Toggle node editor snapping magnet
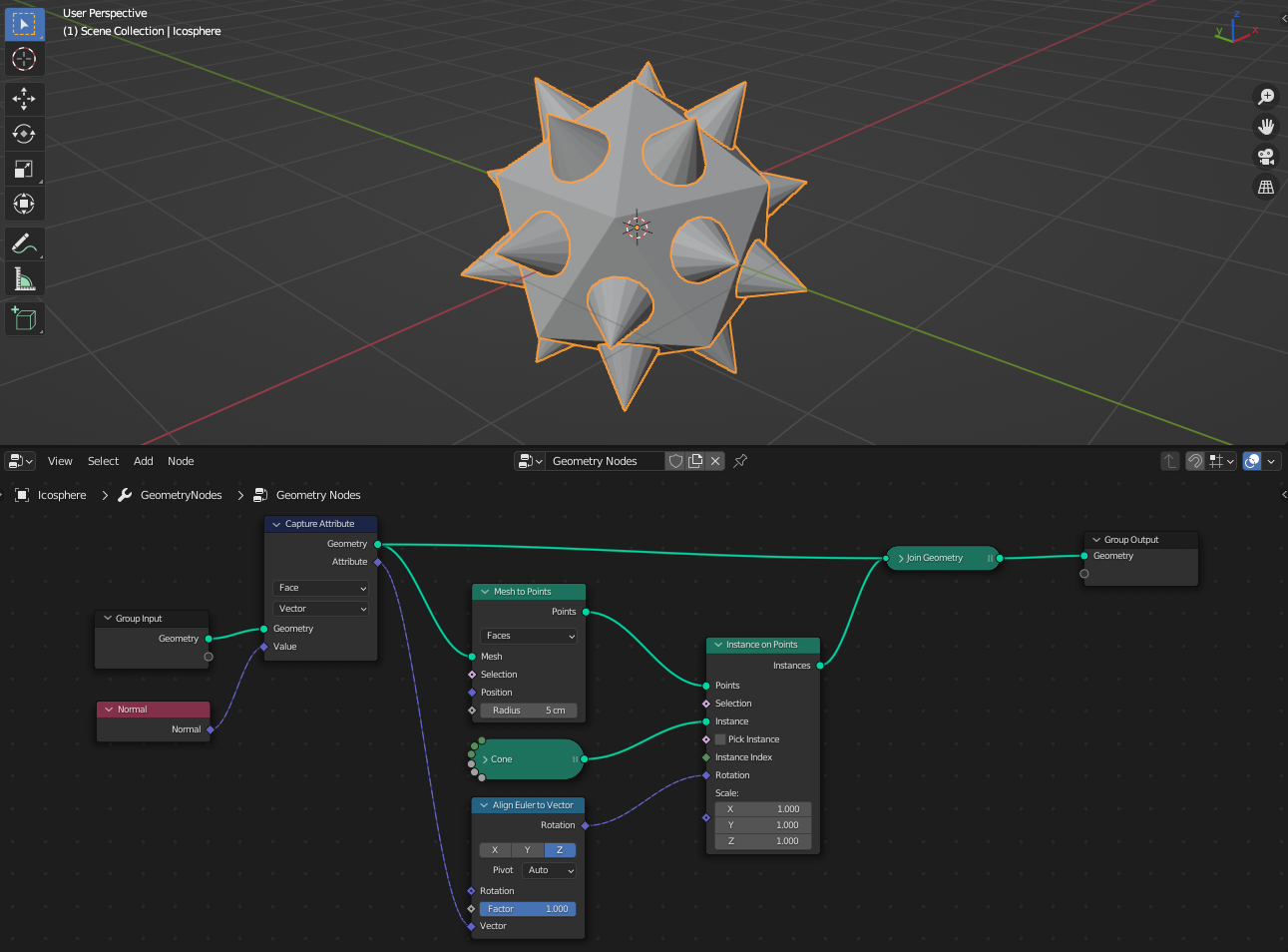The width and height of the screenshot is (1288, 952). pos(1194,461)
